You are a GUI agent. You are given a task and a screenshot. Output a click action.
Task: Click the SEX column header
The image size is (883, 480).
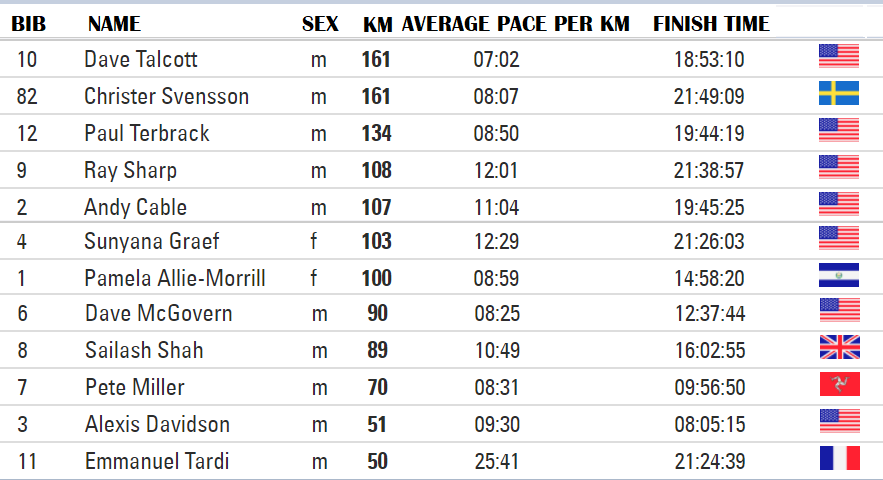320,24
